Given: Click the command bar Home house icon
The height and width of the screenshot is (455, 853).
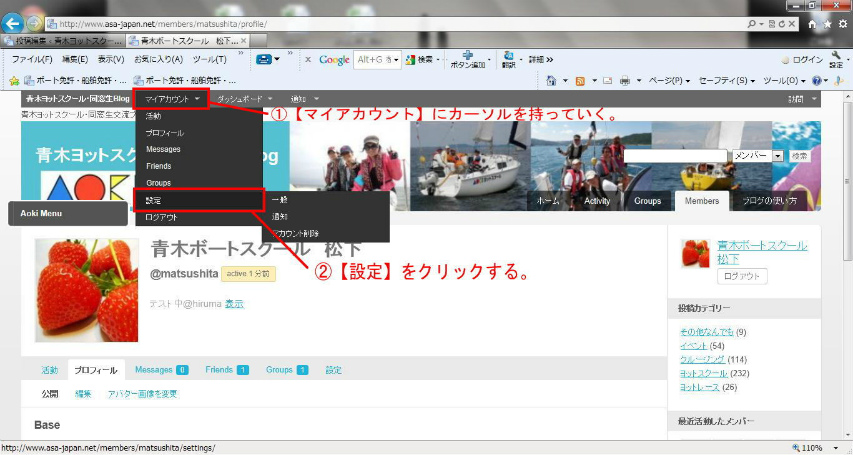Looking at the screenshot, I should pos(551,81).
